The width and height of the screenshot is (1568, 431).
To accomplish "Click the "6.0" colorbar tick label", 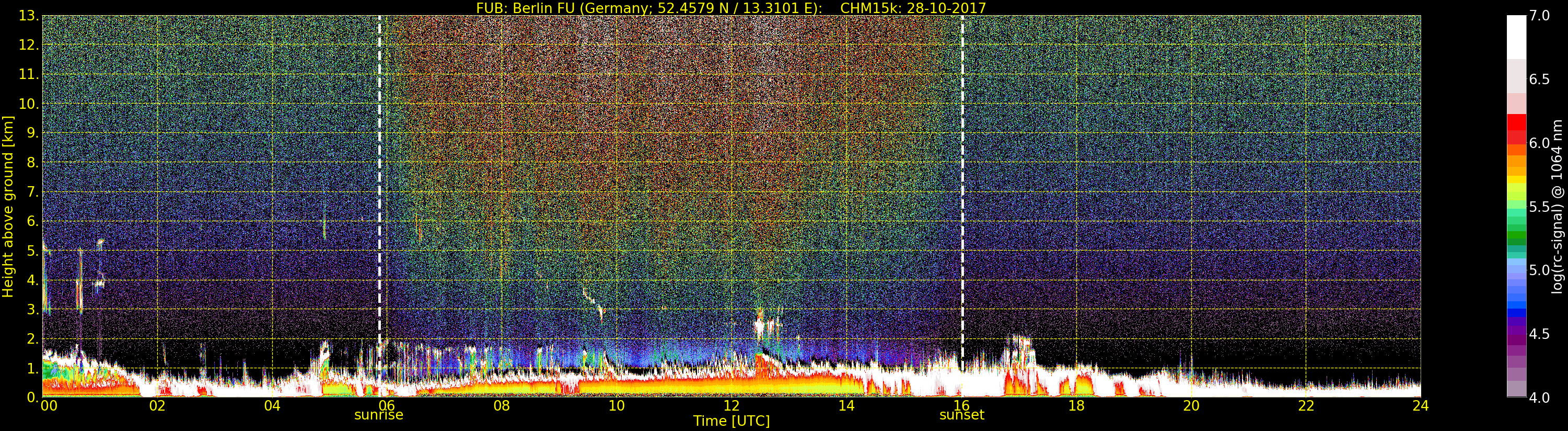I will (x=1539, y=143).
